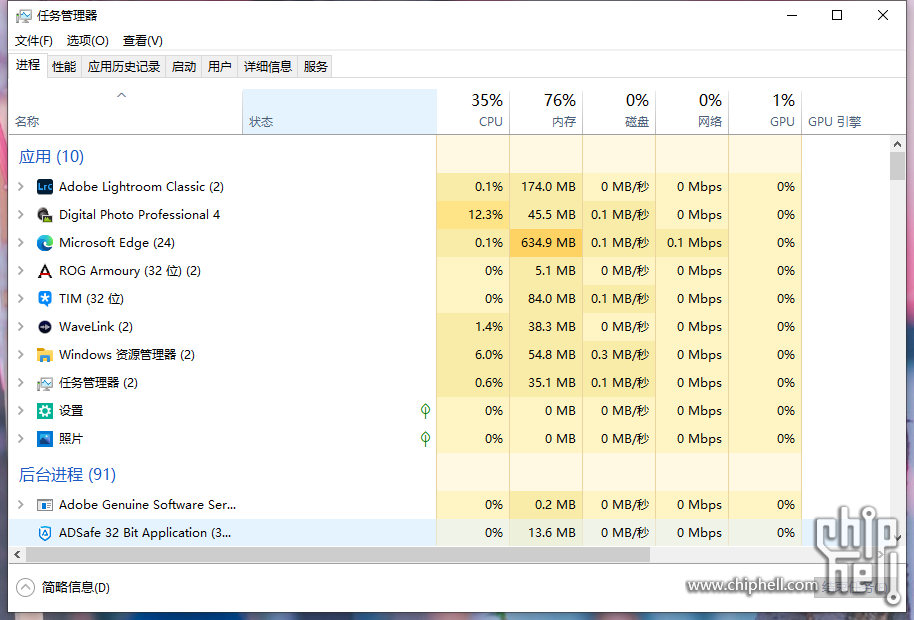Click the 后台进程 (91) group header
Image resolution: width=914 pixels, height=620 pixels.
[x=67, y=474]
